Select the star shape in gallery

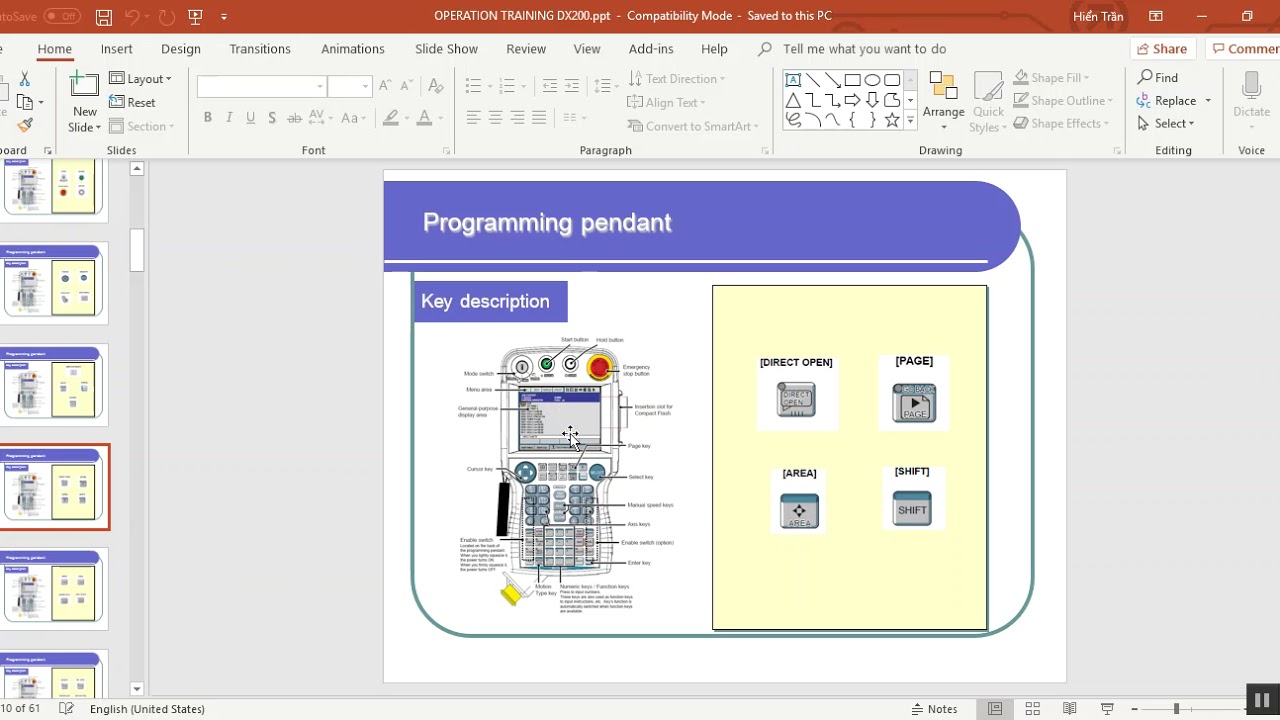[892, 120]
